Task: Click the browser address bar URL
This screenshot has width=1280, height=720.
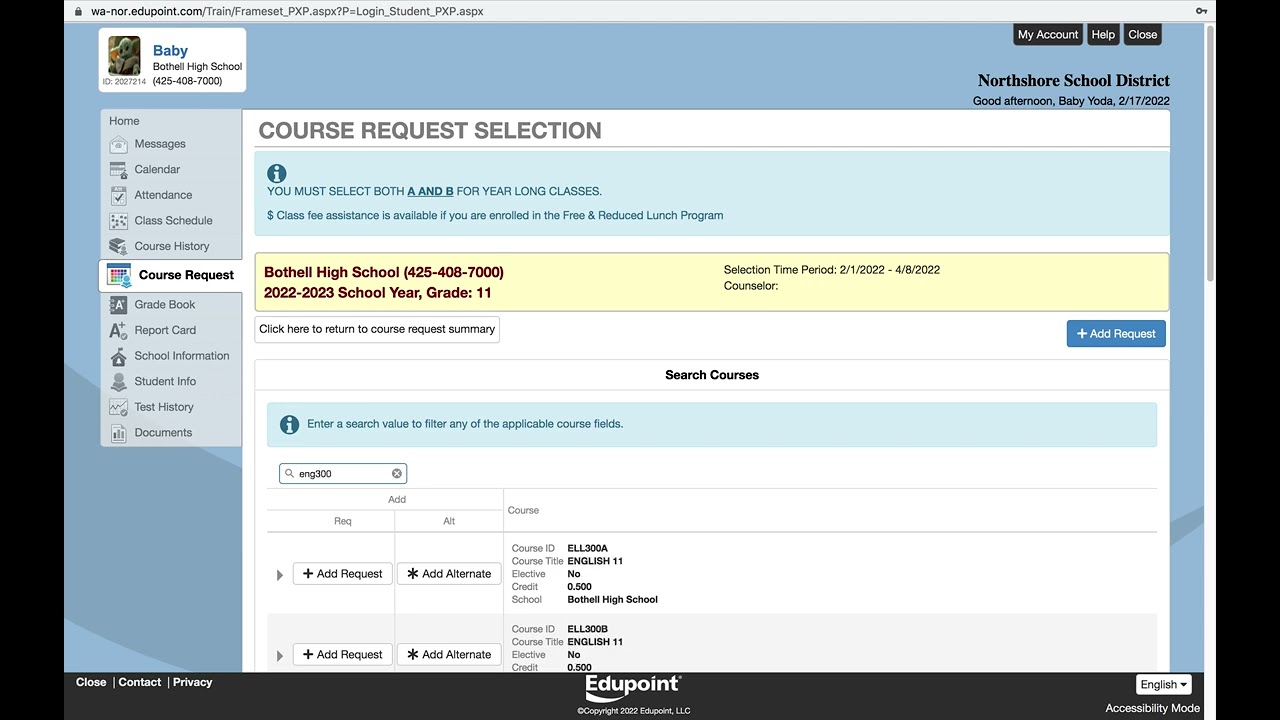Action: [287, 11]
